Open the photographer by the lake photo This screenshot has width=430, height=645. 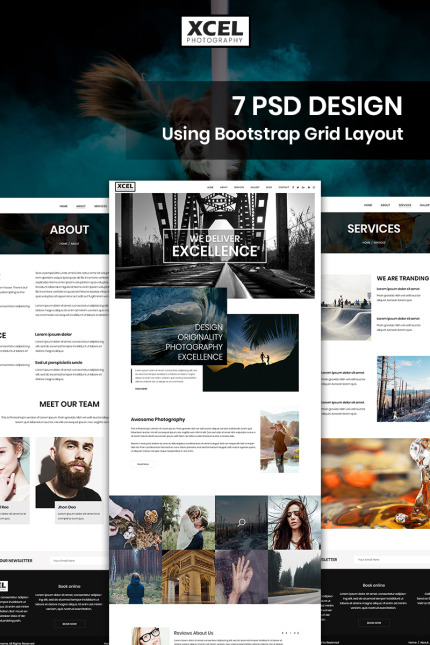point(279,441)
